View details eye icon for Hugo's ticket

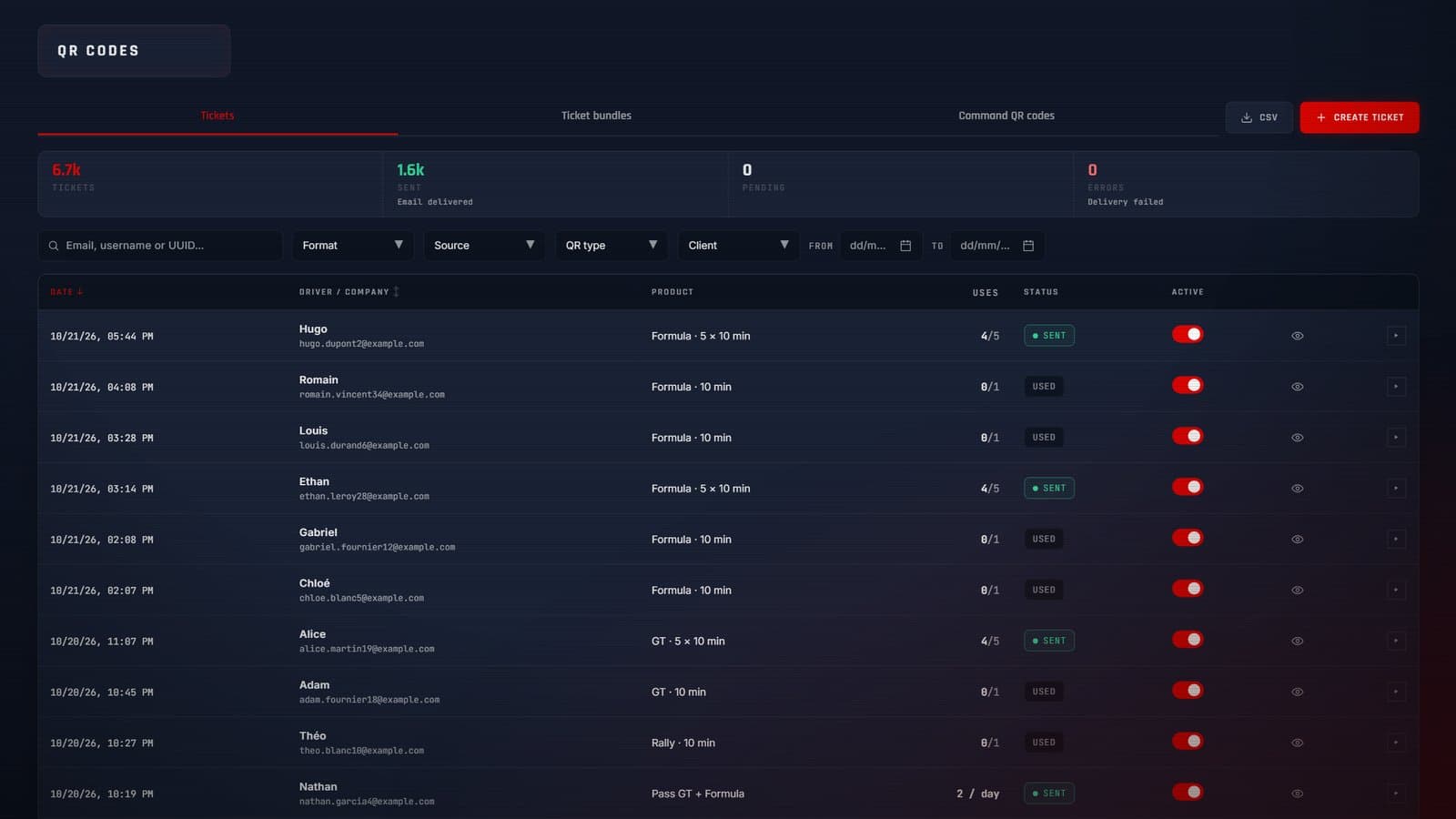pos(1298,336)
